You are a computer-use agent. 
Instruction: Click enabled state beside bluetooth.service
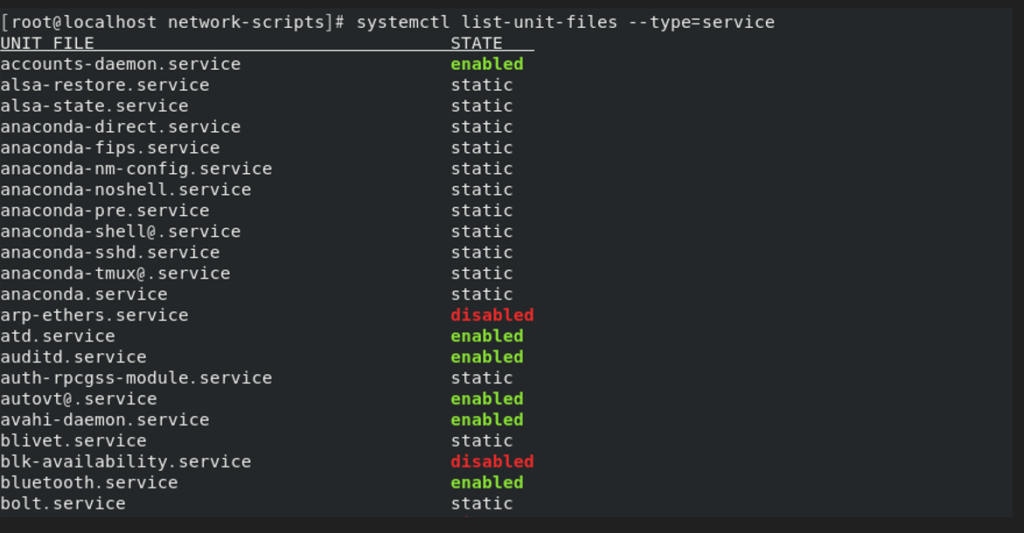[x=487, y=482]
